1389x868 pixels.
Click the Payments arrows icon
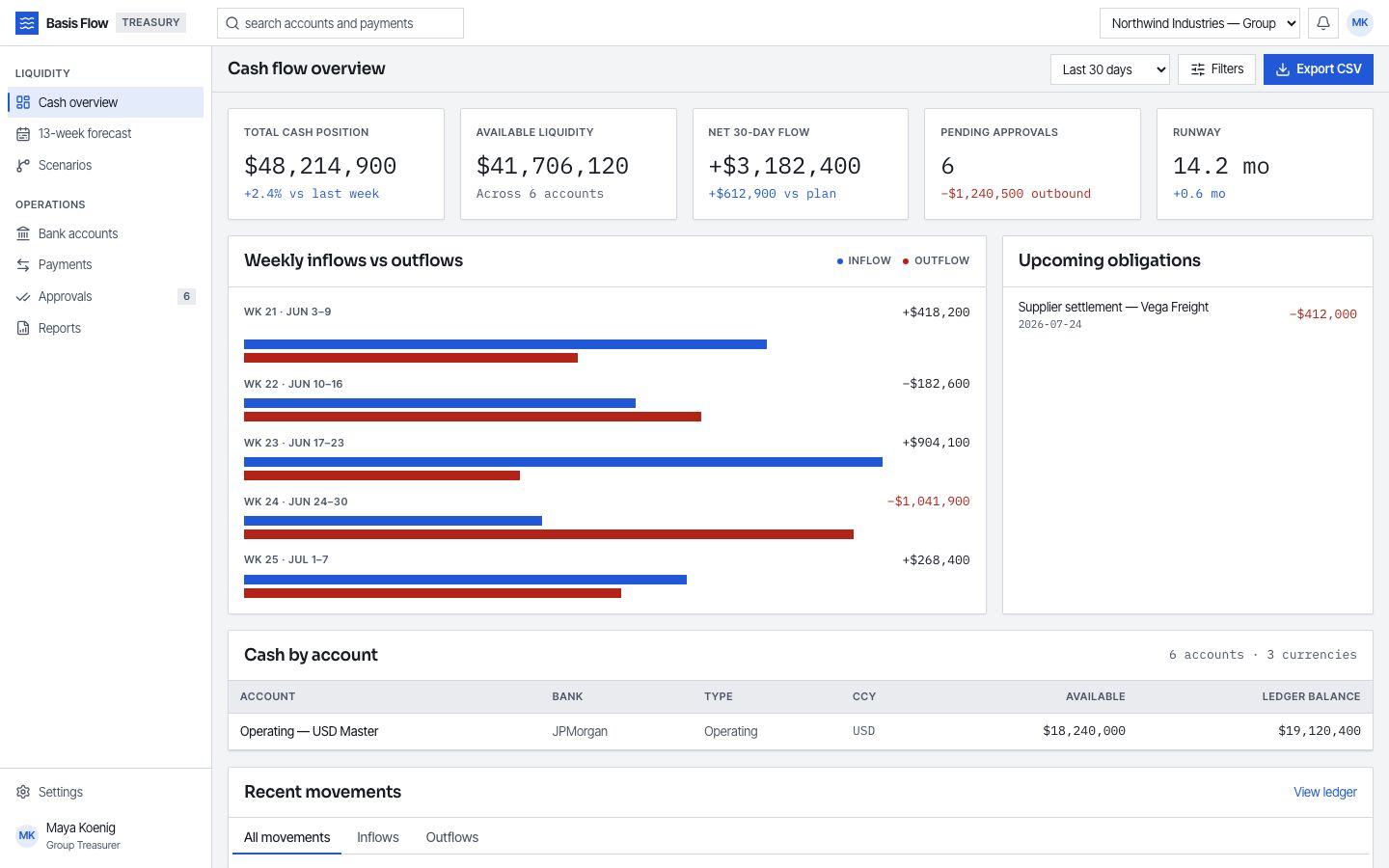click(23, 265)
